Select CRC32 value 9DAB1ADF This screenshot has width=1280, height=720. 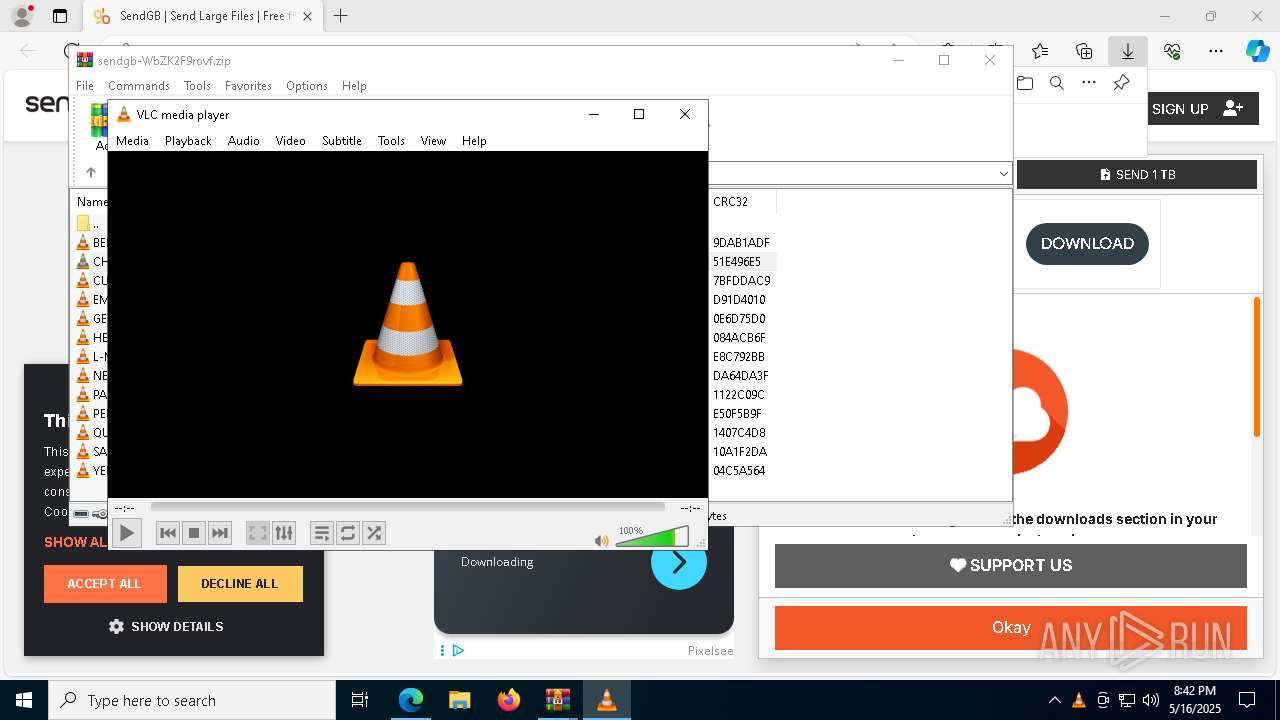pyautogui.click(x=741, y=243)
